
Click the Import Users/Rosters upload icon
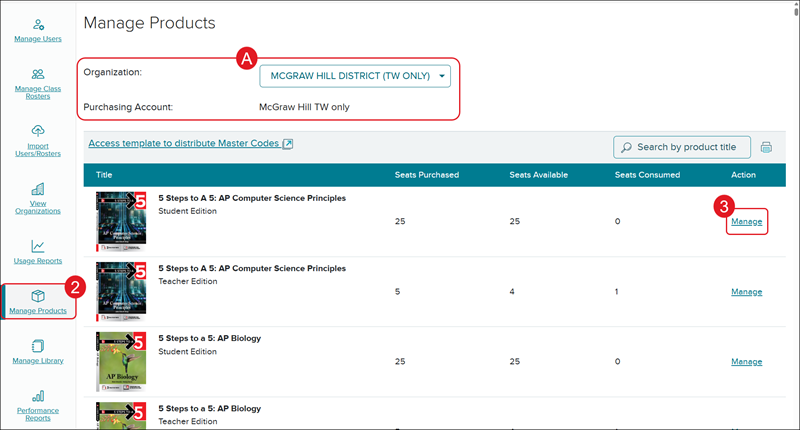(x=39, y=131)
